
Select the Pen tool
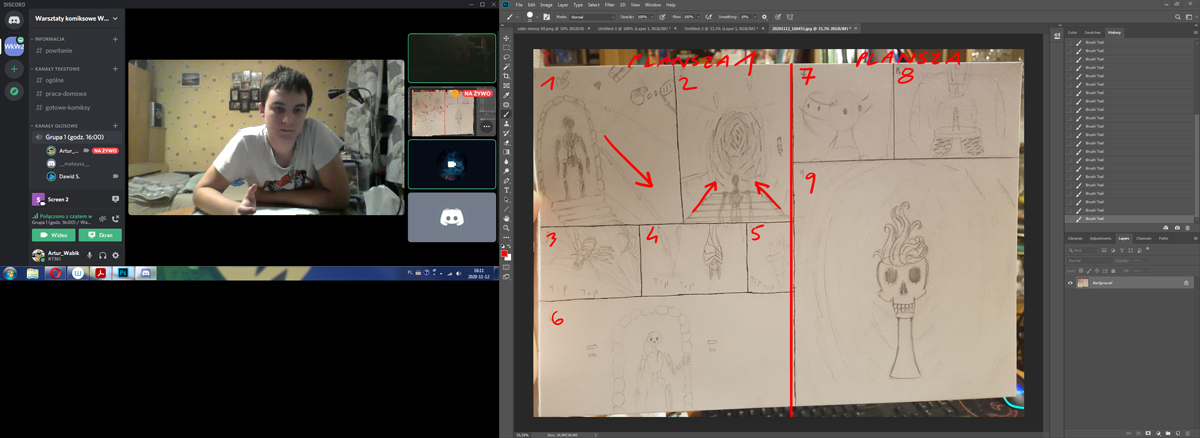pyautogui.click(x=508, y=180)
